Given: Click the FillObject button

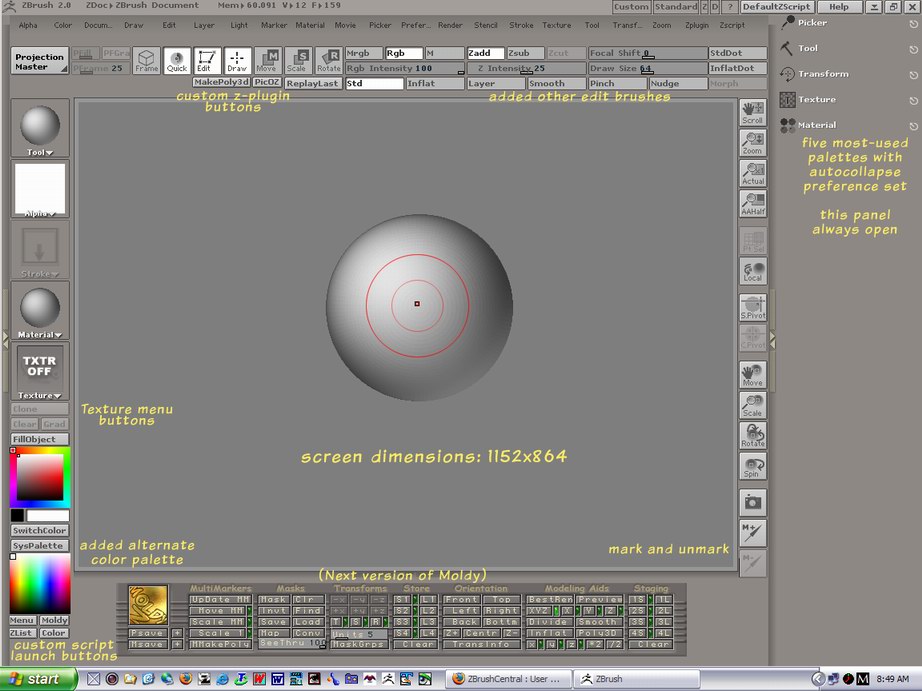Looking at the screenshot, I should (40, 439).
